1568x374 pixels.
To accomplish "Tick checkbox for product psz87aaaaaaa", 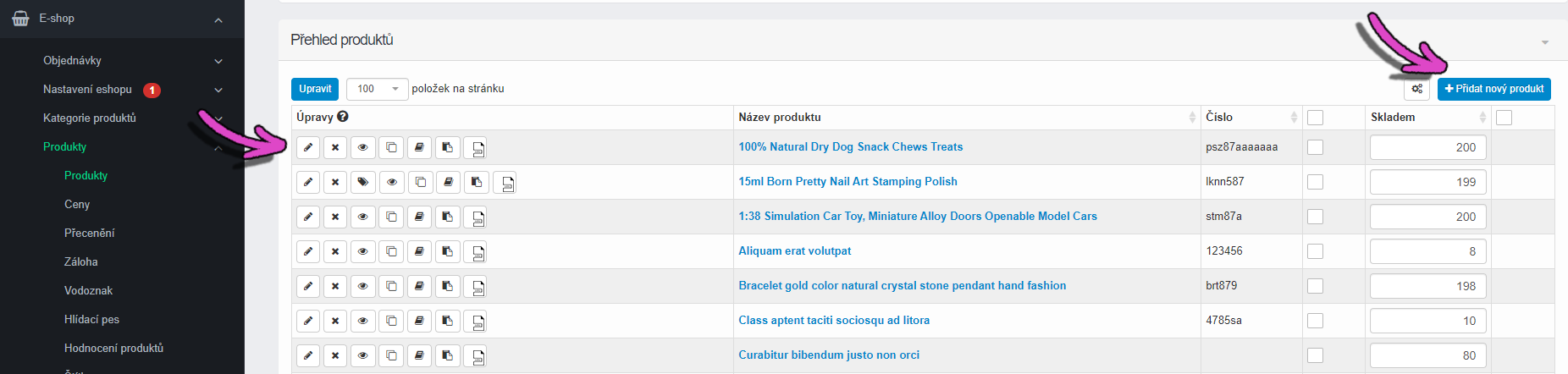I will coord(1315,147).
